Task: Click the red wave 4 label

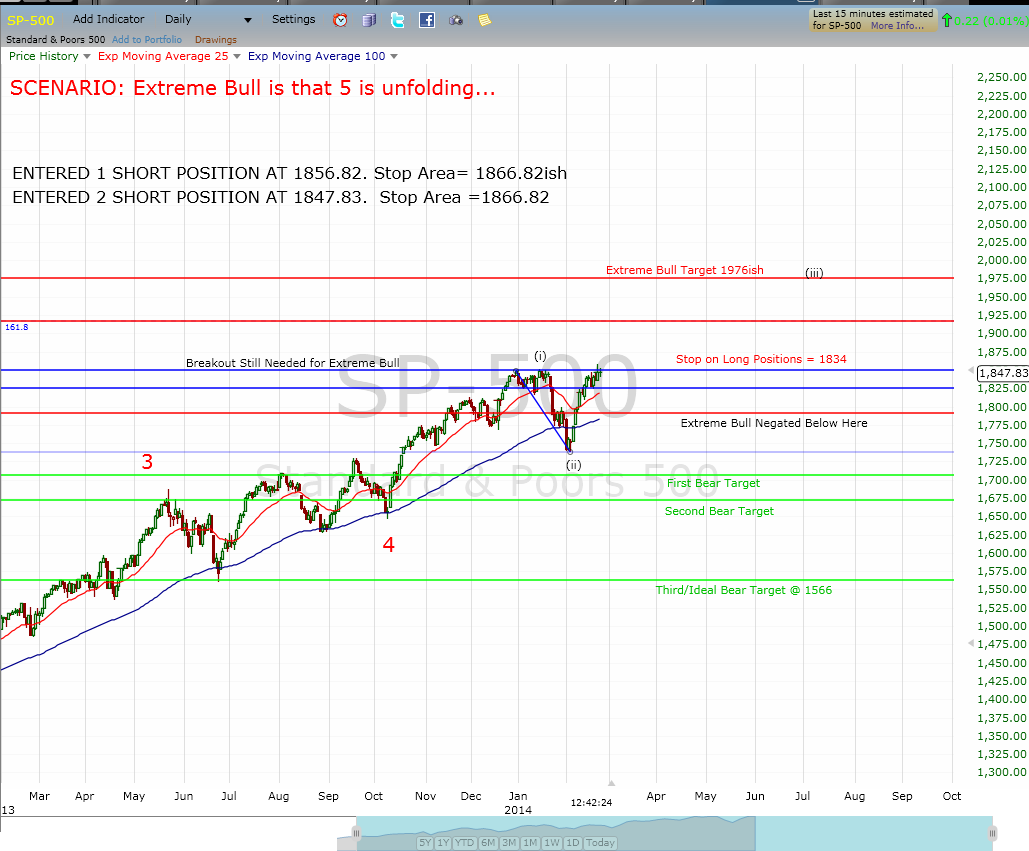Action: coord(388,545)
